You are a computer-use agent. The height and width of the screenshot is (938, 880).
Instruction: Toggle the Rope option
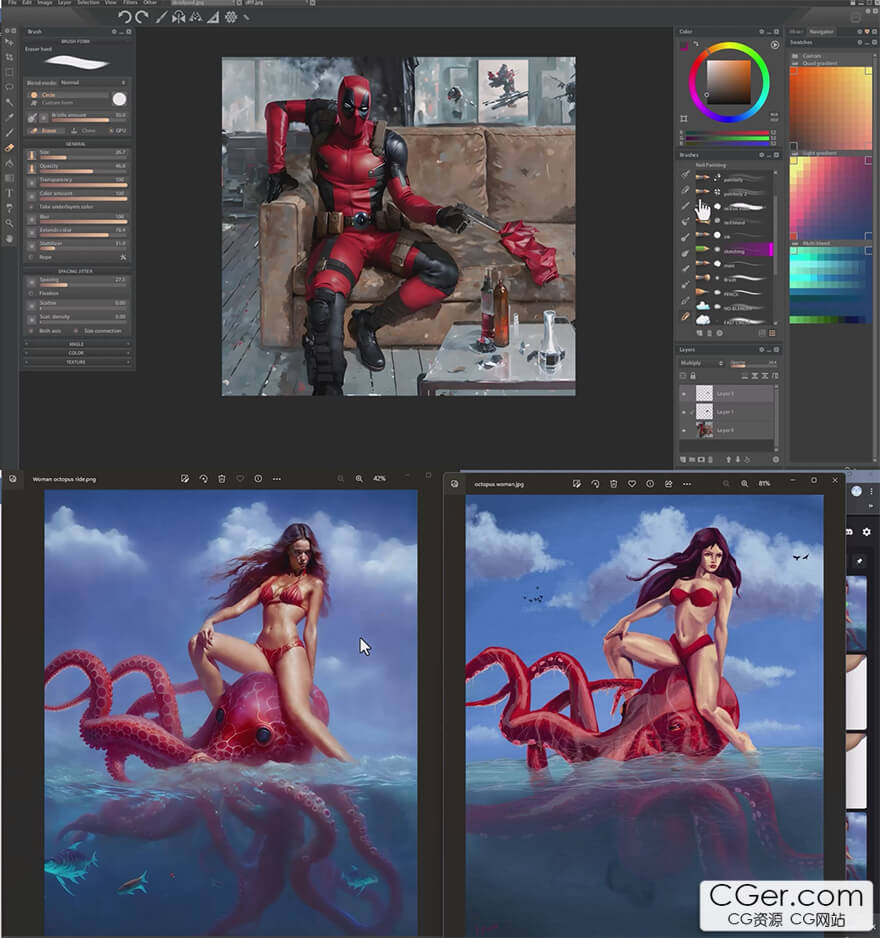41,257
